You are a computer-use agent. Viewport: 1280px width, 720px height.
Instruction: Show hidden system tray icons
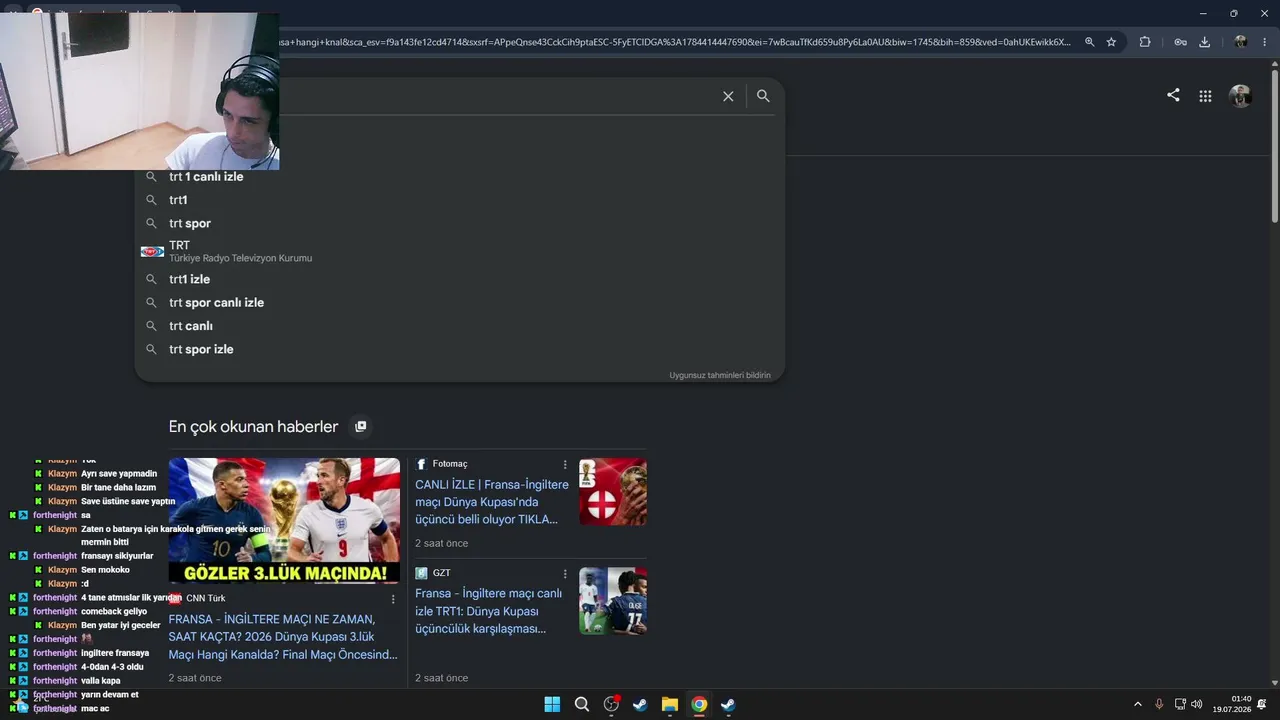pyautogui.click(x=1137, y=704)
